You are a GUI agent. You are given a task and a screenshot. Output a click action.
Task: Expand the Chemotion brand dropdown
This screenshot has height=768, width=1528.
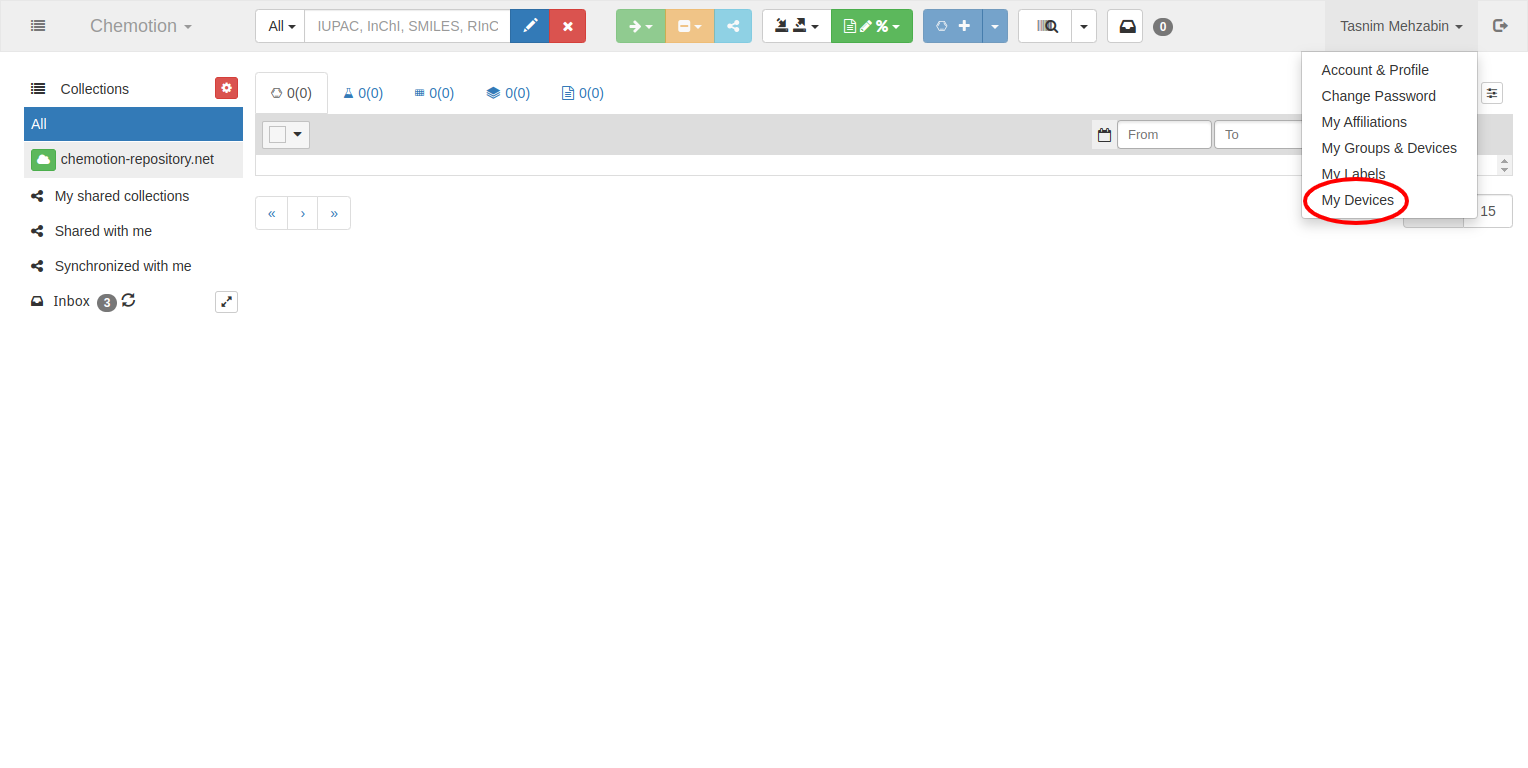point(140,26)
